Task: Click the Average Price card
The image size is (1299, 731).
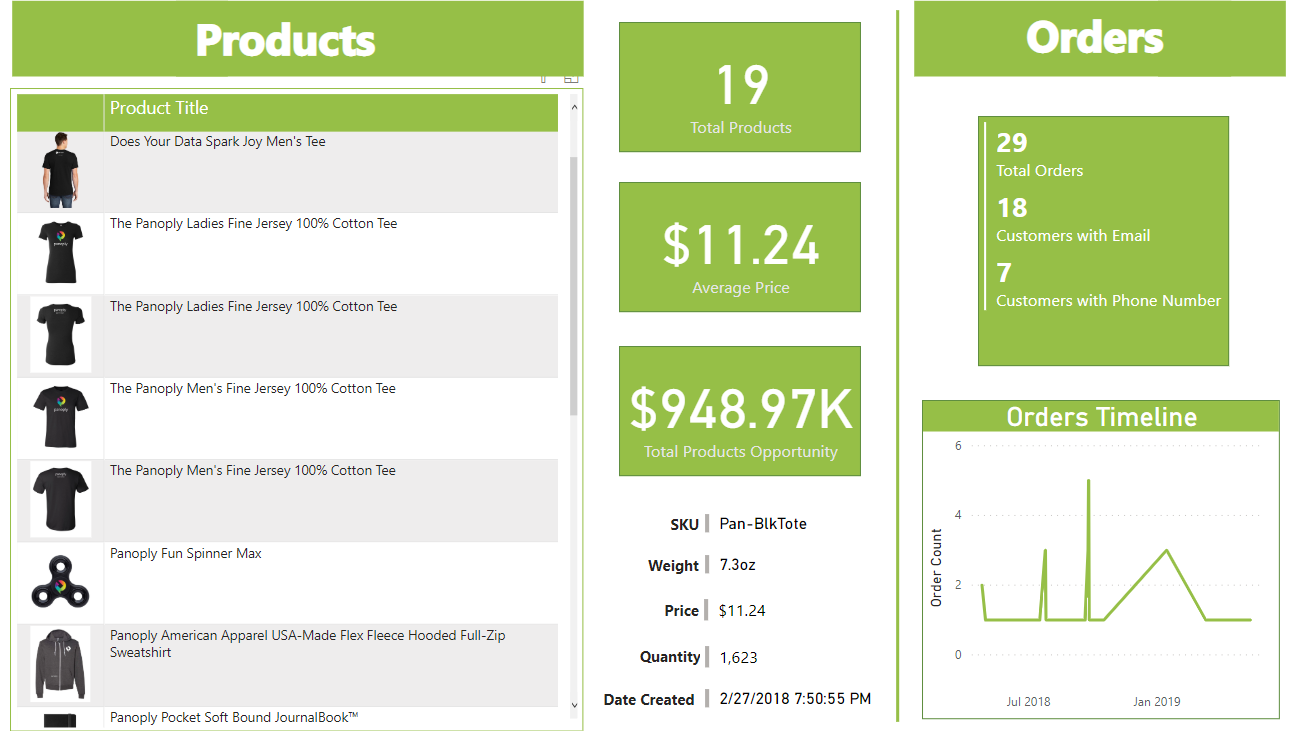Action: pos(740,248)
